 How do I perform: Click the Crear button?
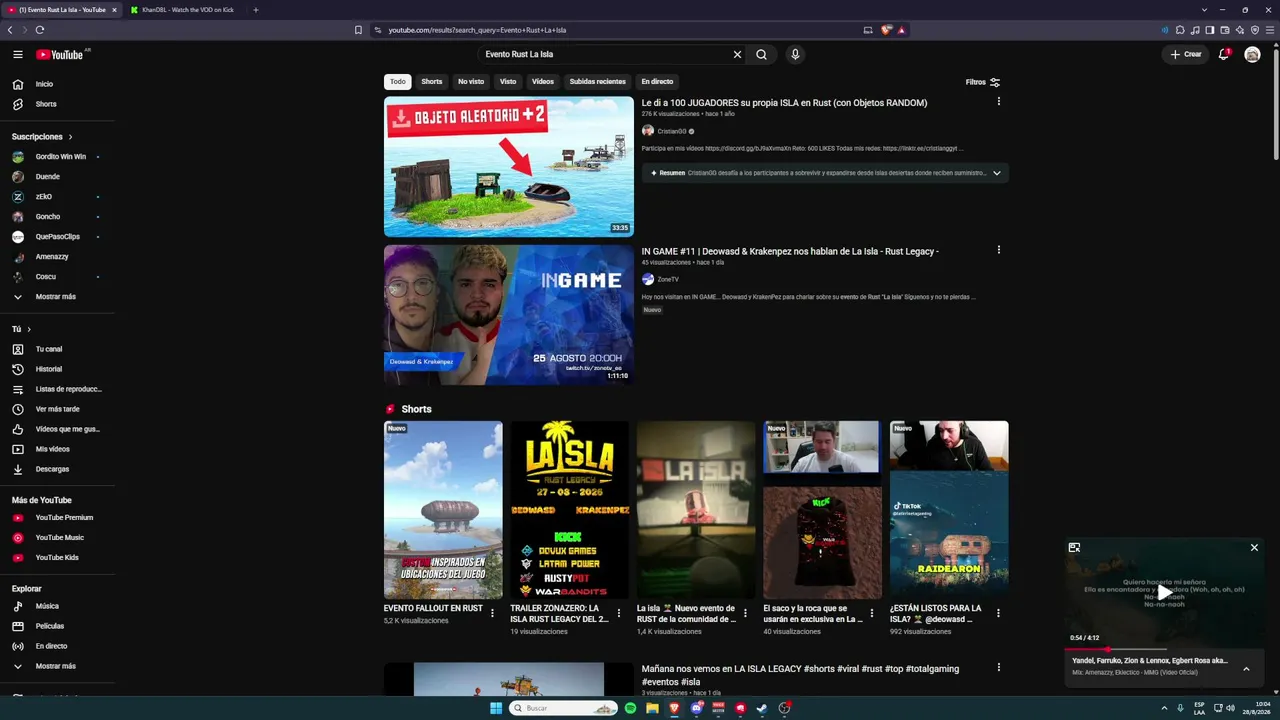tap(1186, 54)
